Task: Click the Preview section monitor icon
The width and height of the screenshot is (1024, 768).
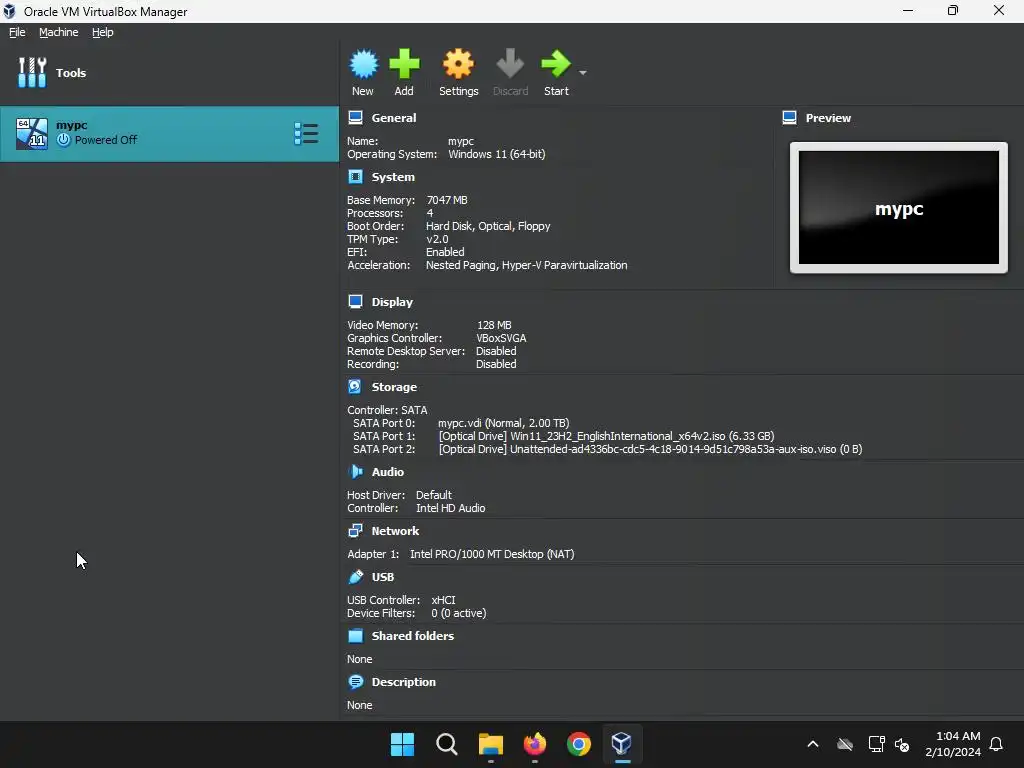Action: point(789,118)
